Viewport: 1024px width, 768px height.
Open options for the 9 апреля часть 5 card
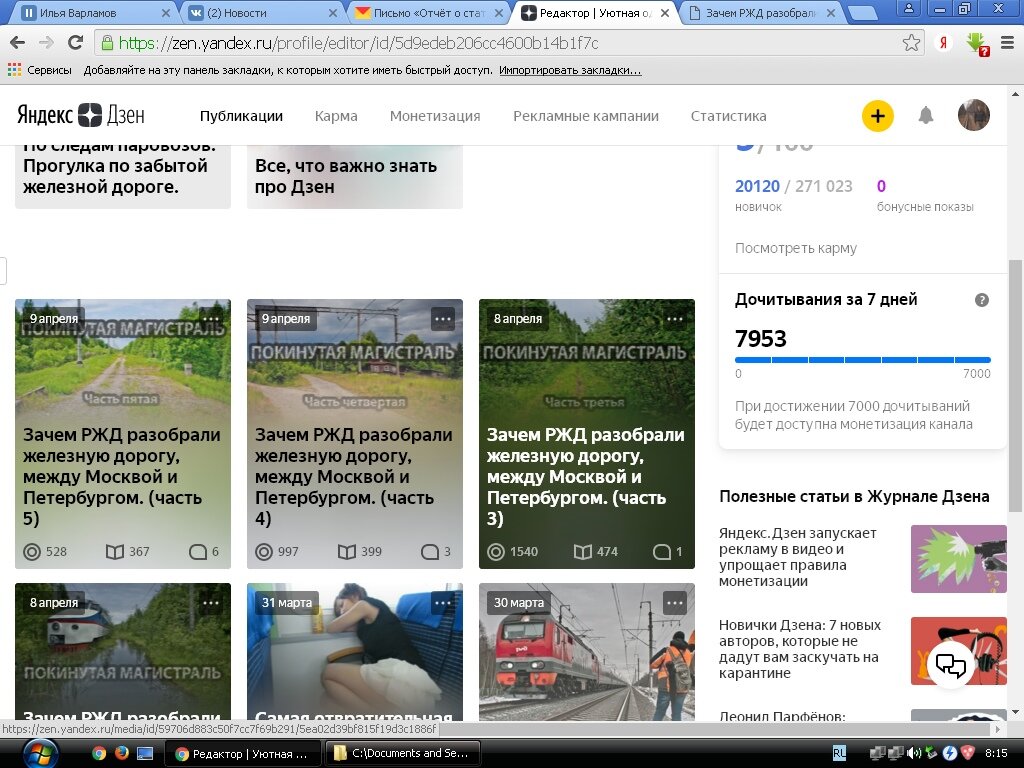click(x=211, y=319)
